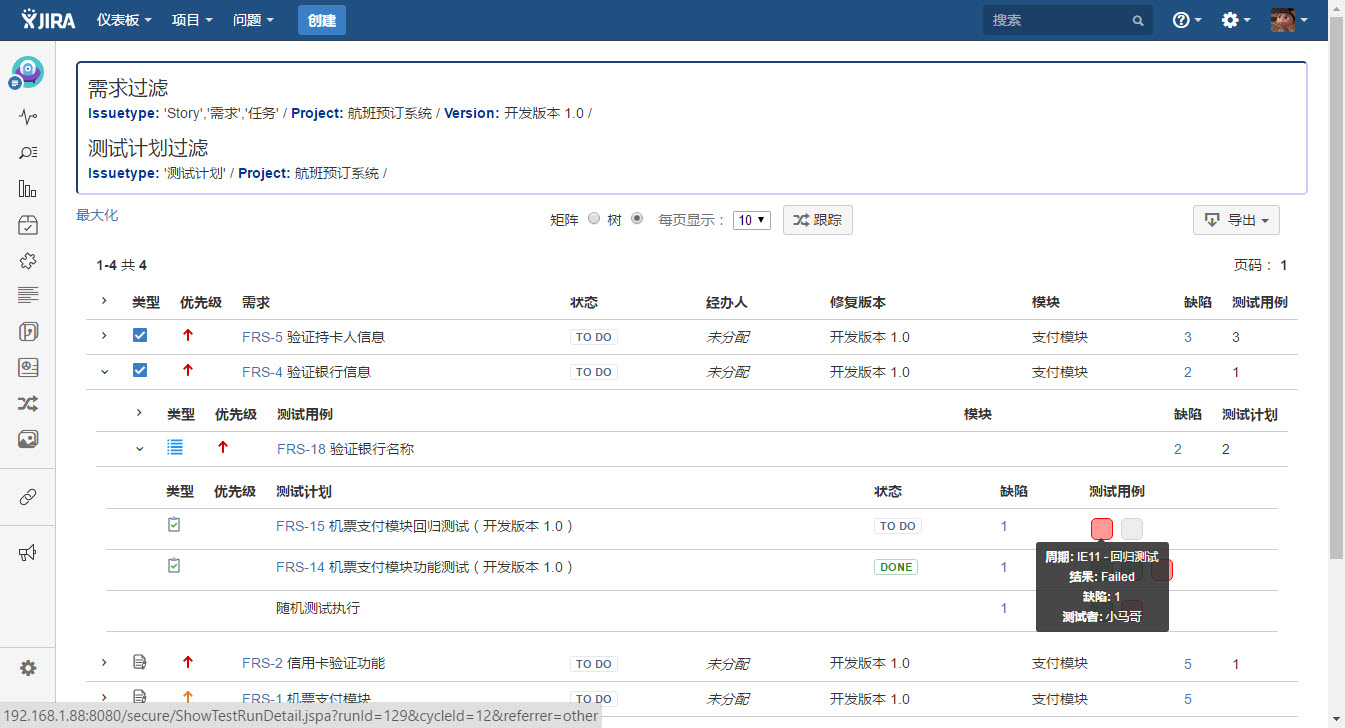The width and height of the screenshot is (1345, 728).
Task: Open issue FRS-4 link
Action: (262, 372)
